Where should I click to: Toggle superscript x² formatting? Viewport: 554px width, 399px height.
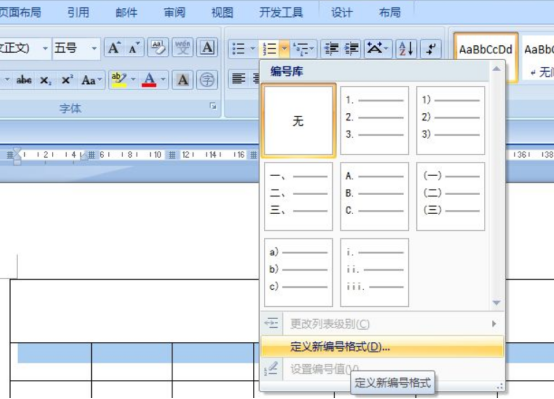pos(67,80)
